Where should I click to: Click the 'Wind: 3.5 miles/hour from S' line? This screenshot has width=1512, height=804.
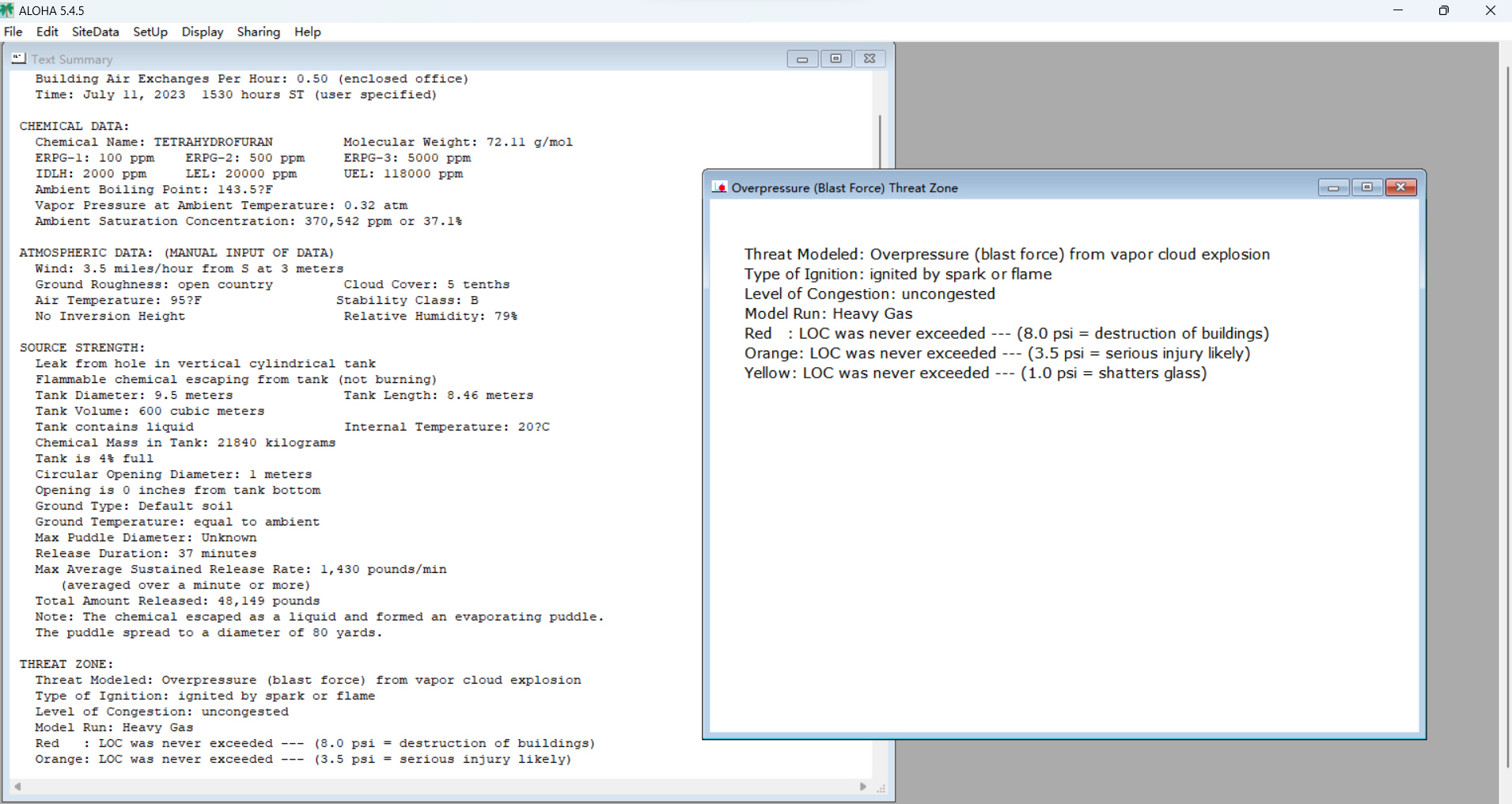click(189, 268)
